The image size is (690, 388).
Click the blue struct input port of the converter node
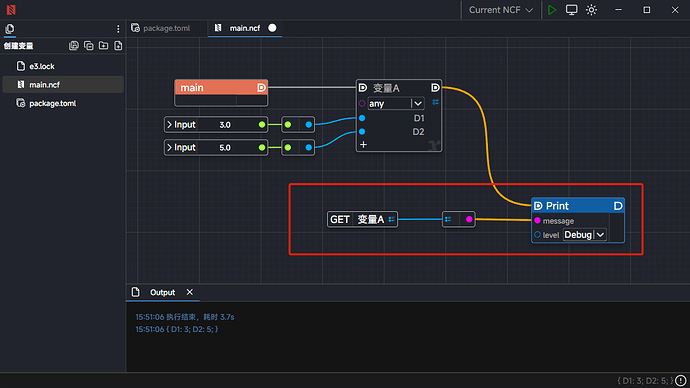(x=448, y=219)
